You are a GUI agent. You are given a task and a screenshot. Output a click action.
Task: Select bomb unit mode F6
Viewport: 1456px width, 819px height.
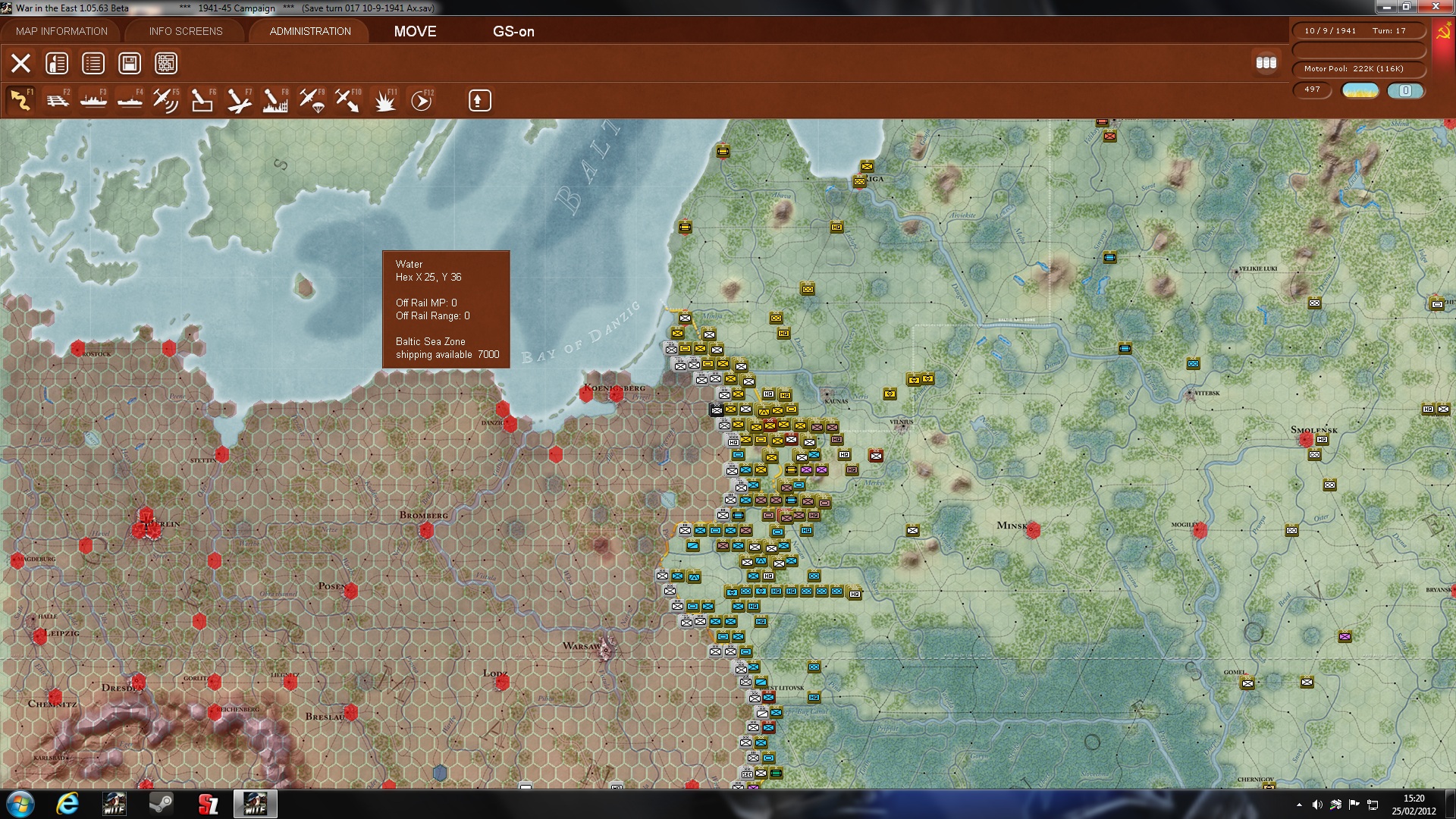pos(202,100)
